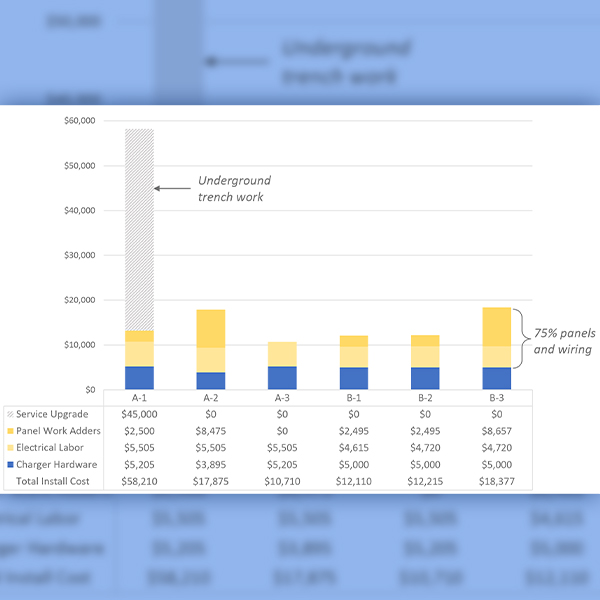Click the $58,210 Total Install Cost cell
Screen dimensions: 600x600
point(139,482)
